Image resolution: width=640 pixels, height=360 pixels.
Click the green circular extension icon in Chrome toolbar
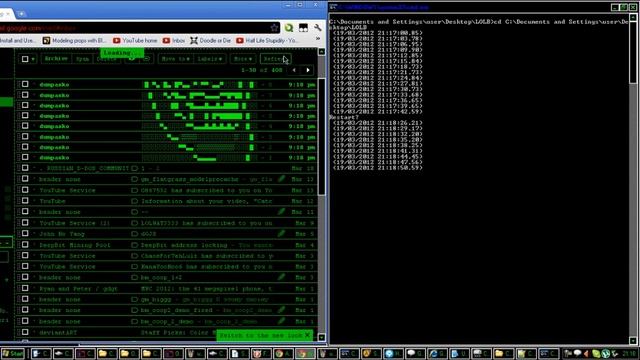pyautogui.click(x=289, y=28)
